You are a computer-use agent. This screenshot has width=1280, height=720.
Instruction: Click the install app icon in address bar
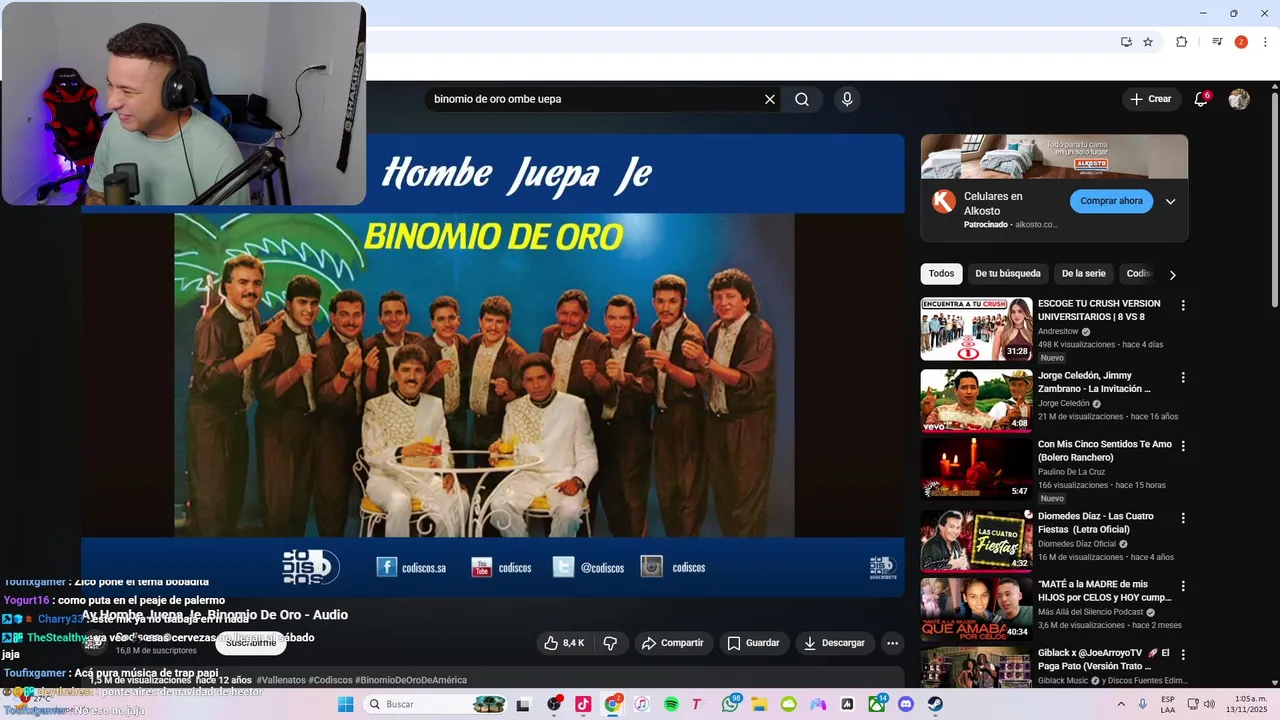coord(1126,42)
